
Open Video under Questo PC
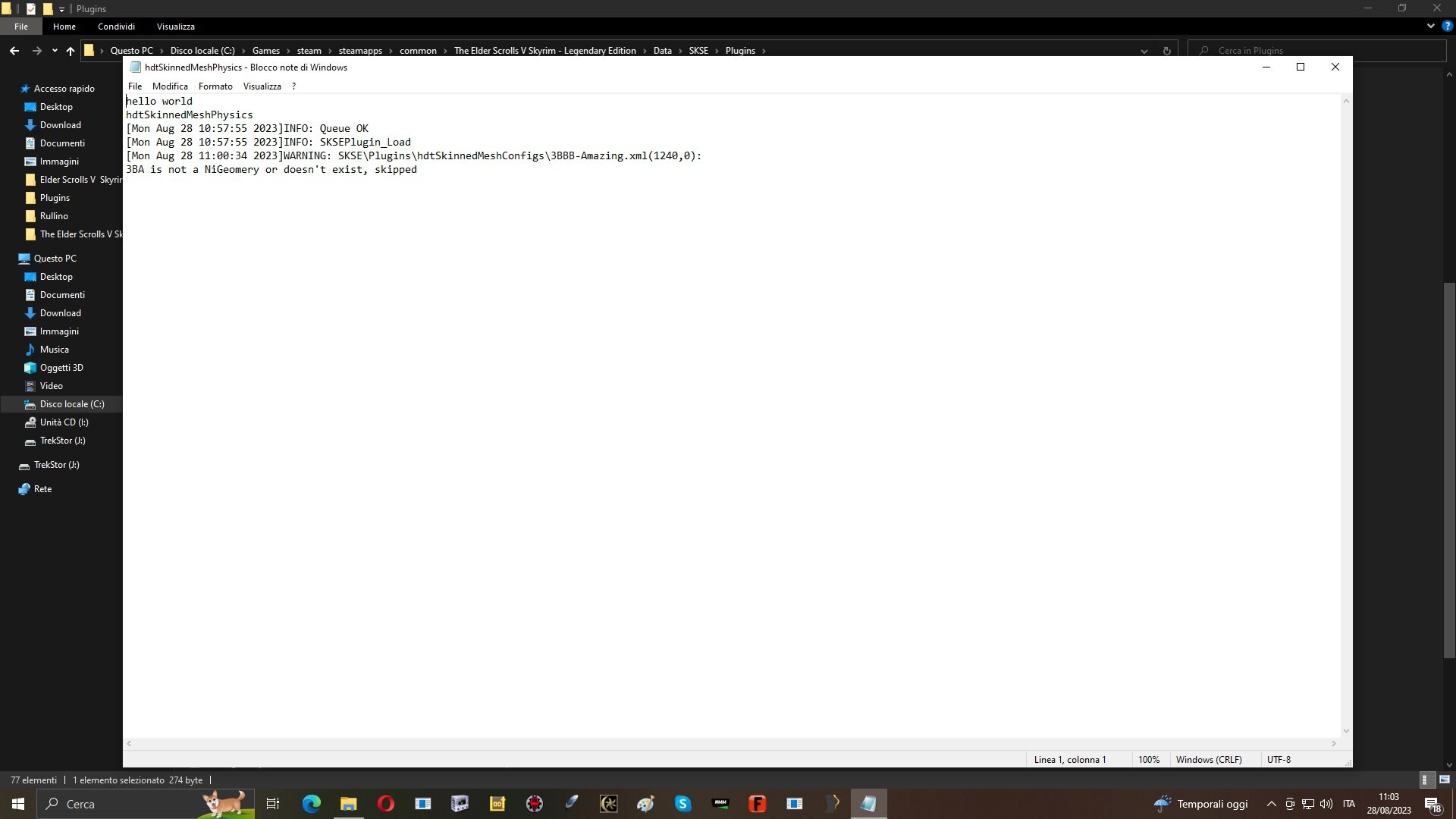(51, 386)
